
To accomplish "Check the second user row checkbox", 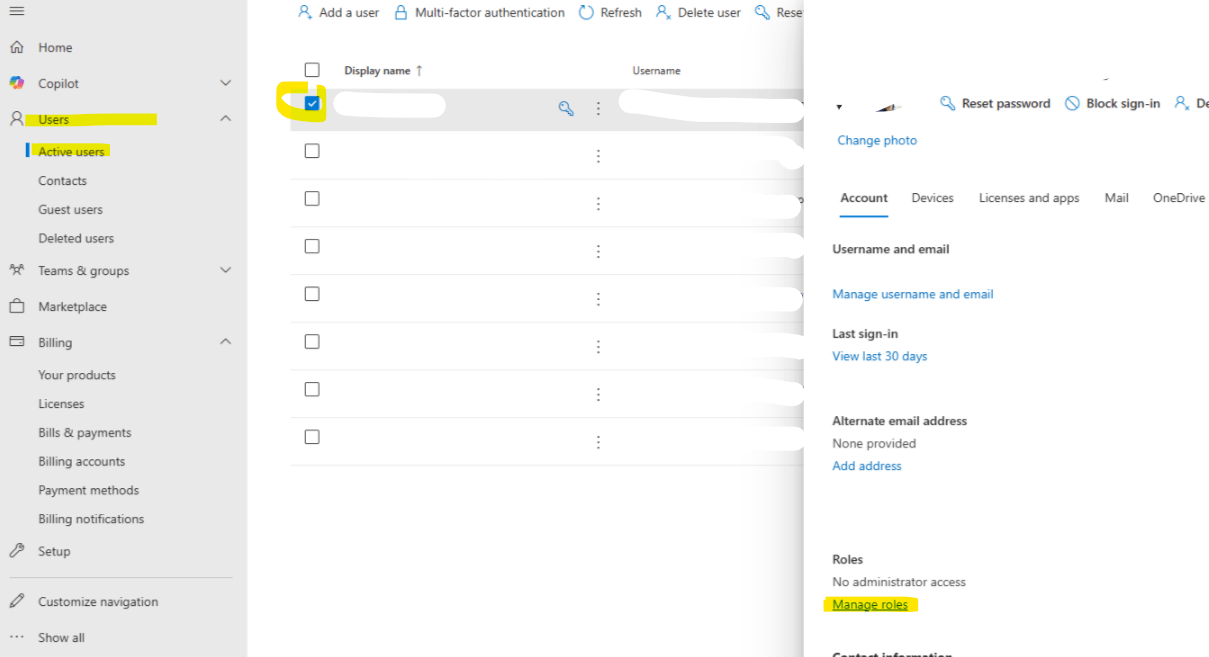I will tap(311, 151).
